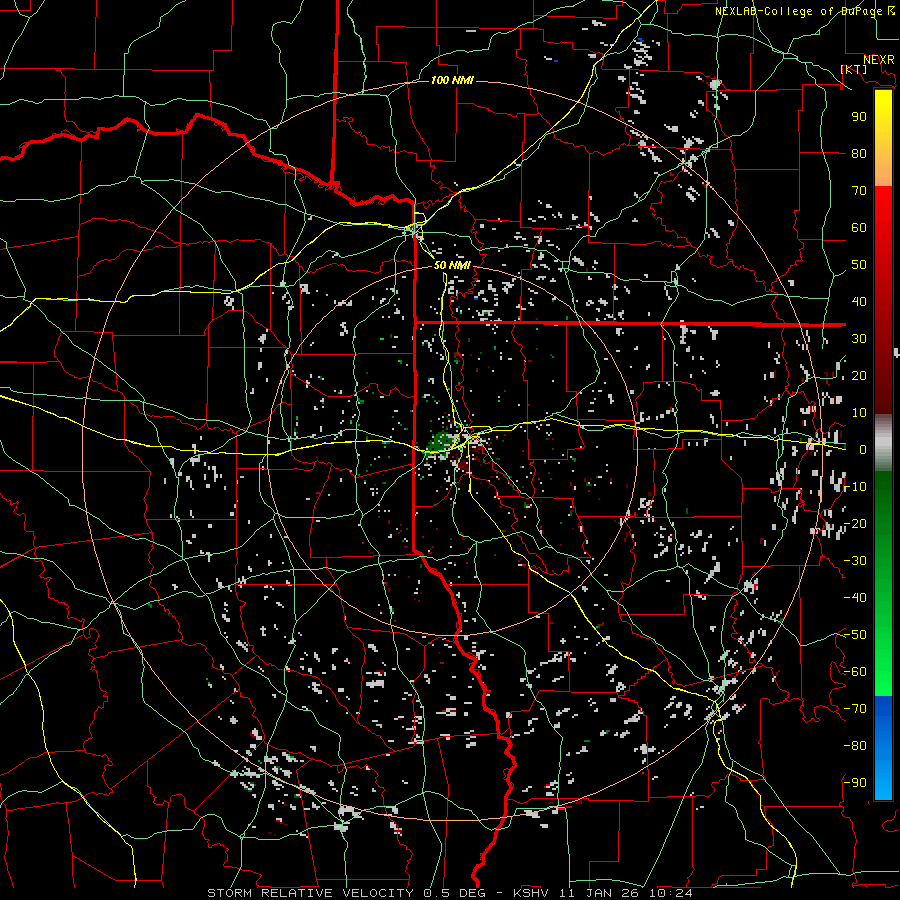900x900 pixels.
Task: Click the "-50" value on the velocity scale
Action: tap(855, 635)
